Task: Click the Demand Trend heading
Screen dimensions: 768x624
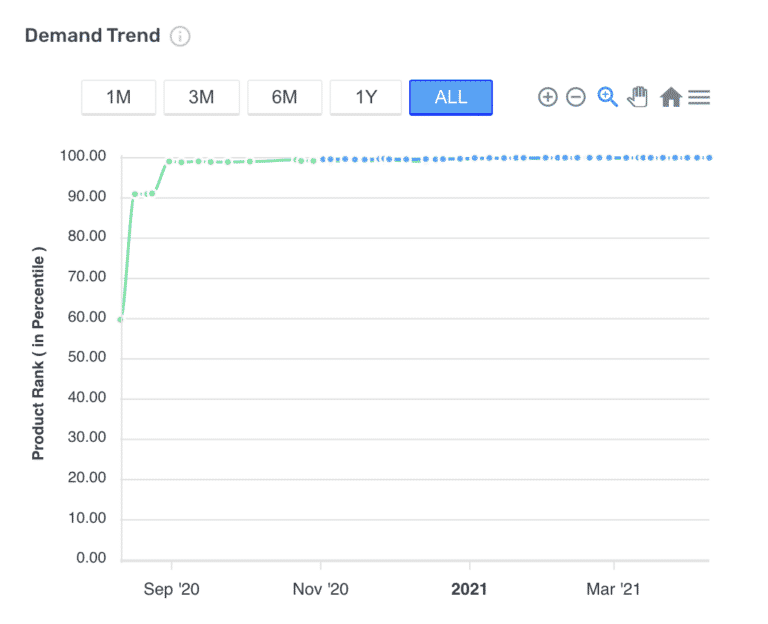Action: 92,36
